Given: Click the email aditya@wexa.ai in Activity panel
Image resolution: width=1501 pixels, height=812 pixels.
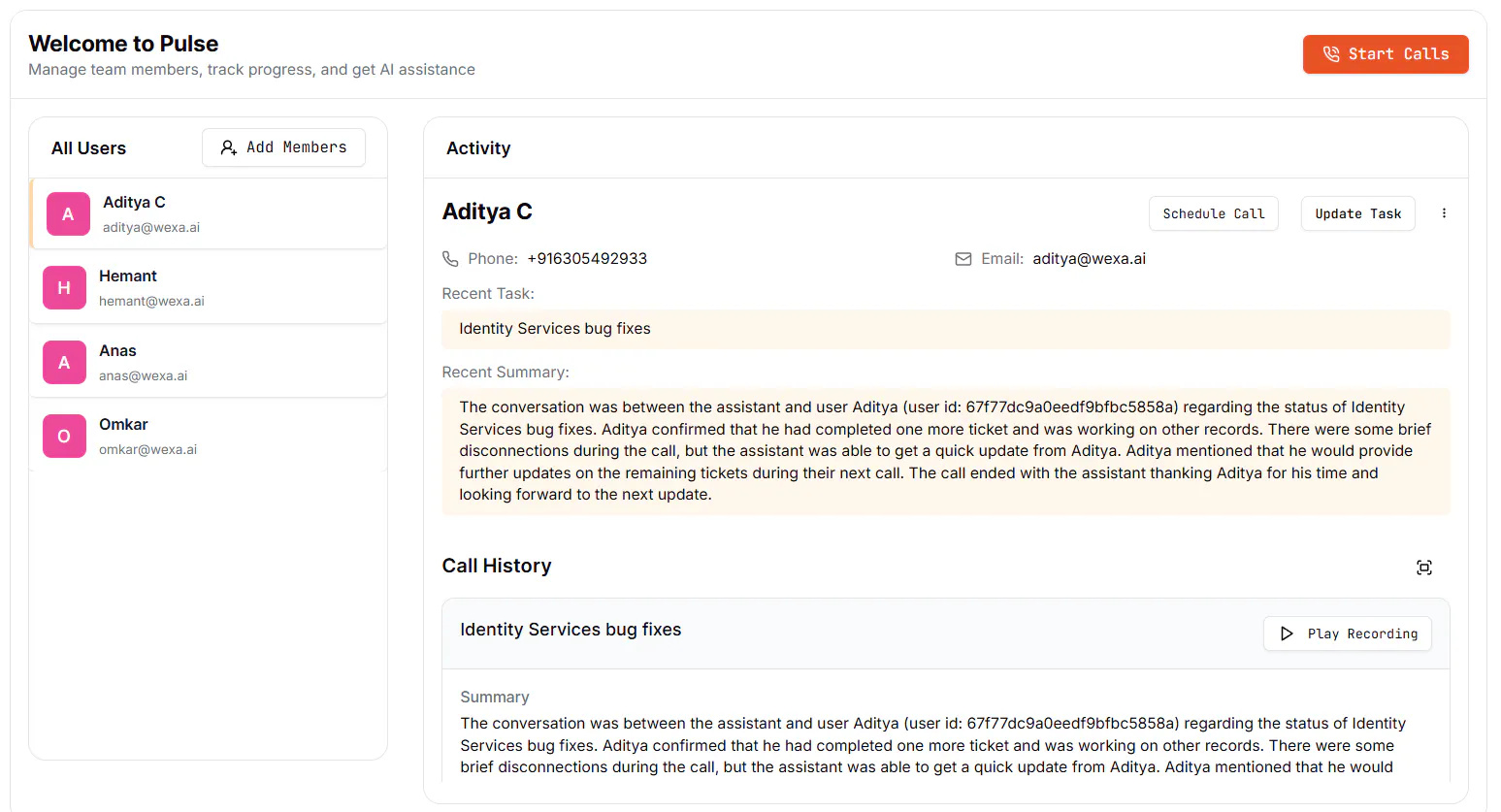Looking at the screenshot, I should point(1089,259).
